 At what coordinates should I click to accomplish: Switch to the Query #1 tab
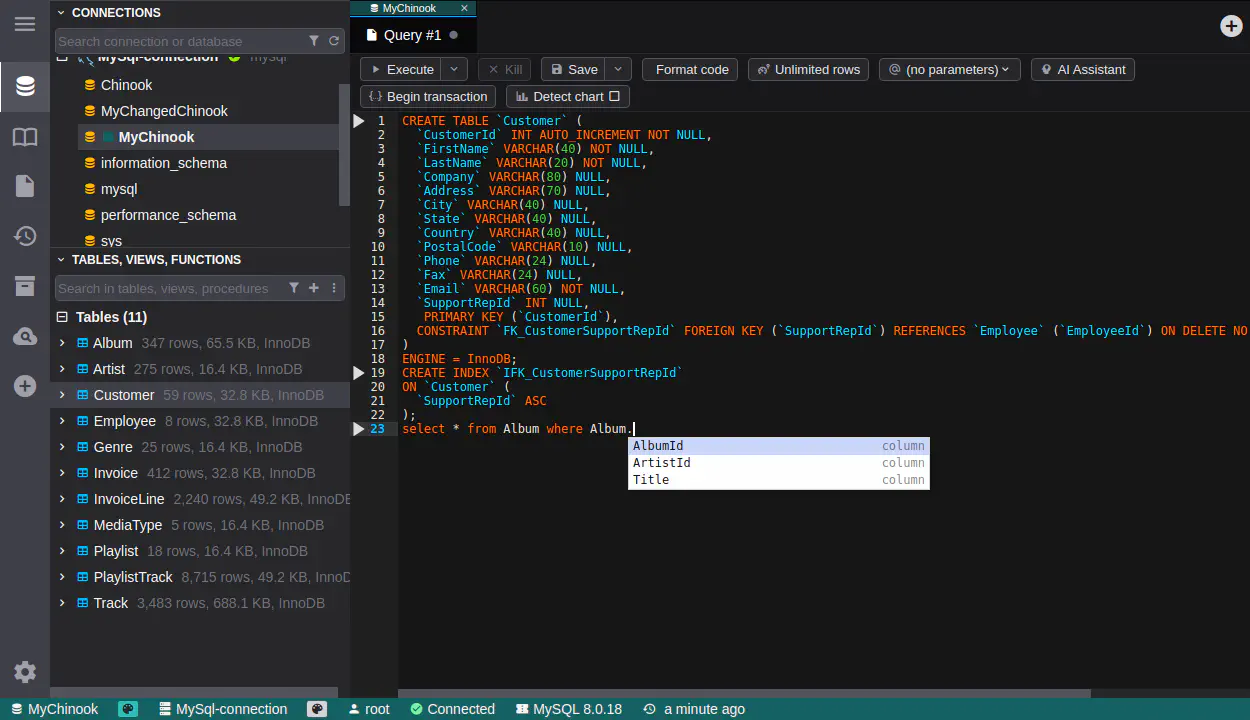pos(412,35)
